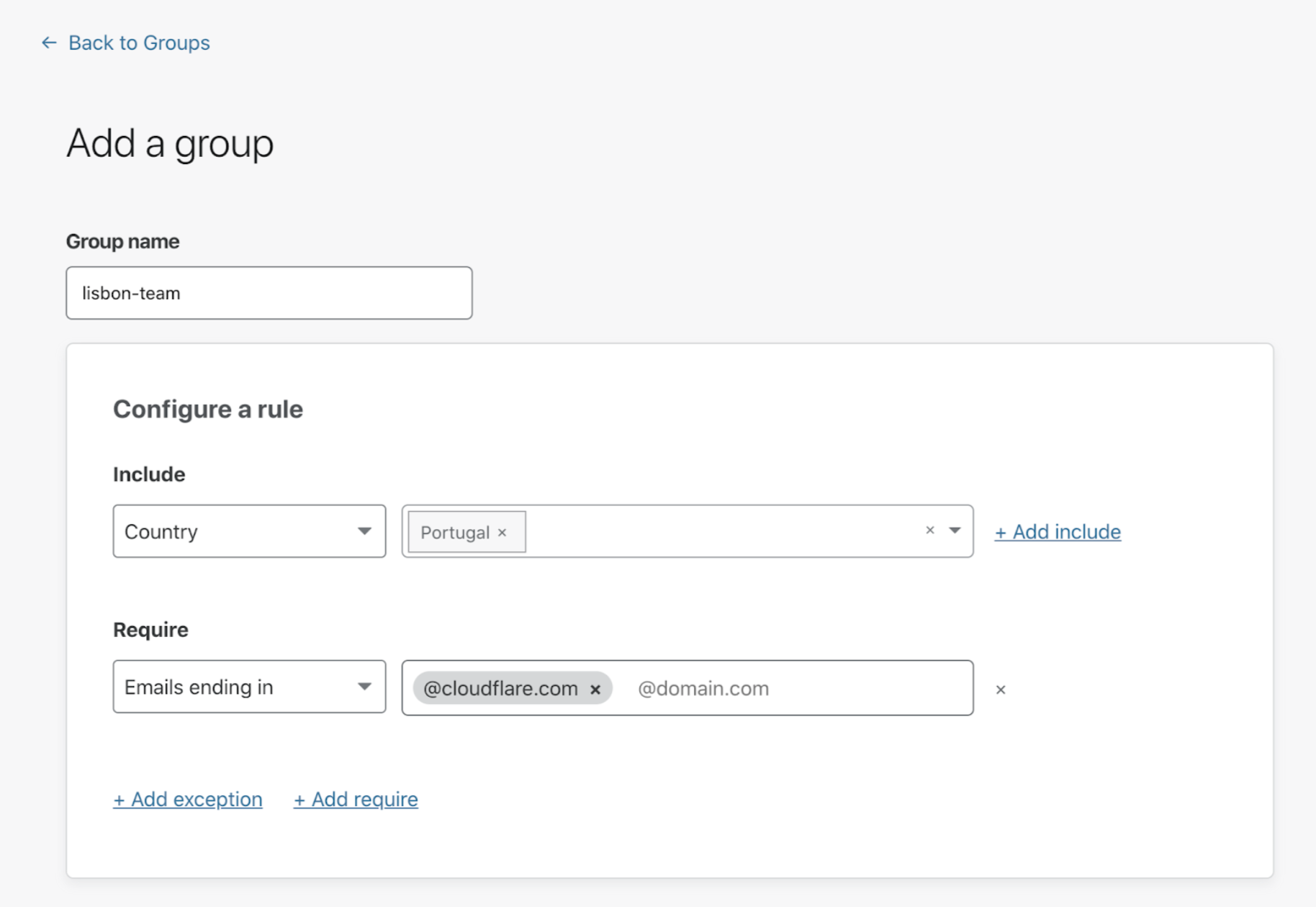Delete the Require rule row

(x=1001, y=690)
